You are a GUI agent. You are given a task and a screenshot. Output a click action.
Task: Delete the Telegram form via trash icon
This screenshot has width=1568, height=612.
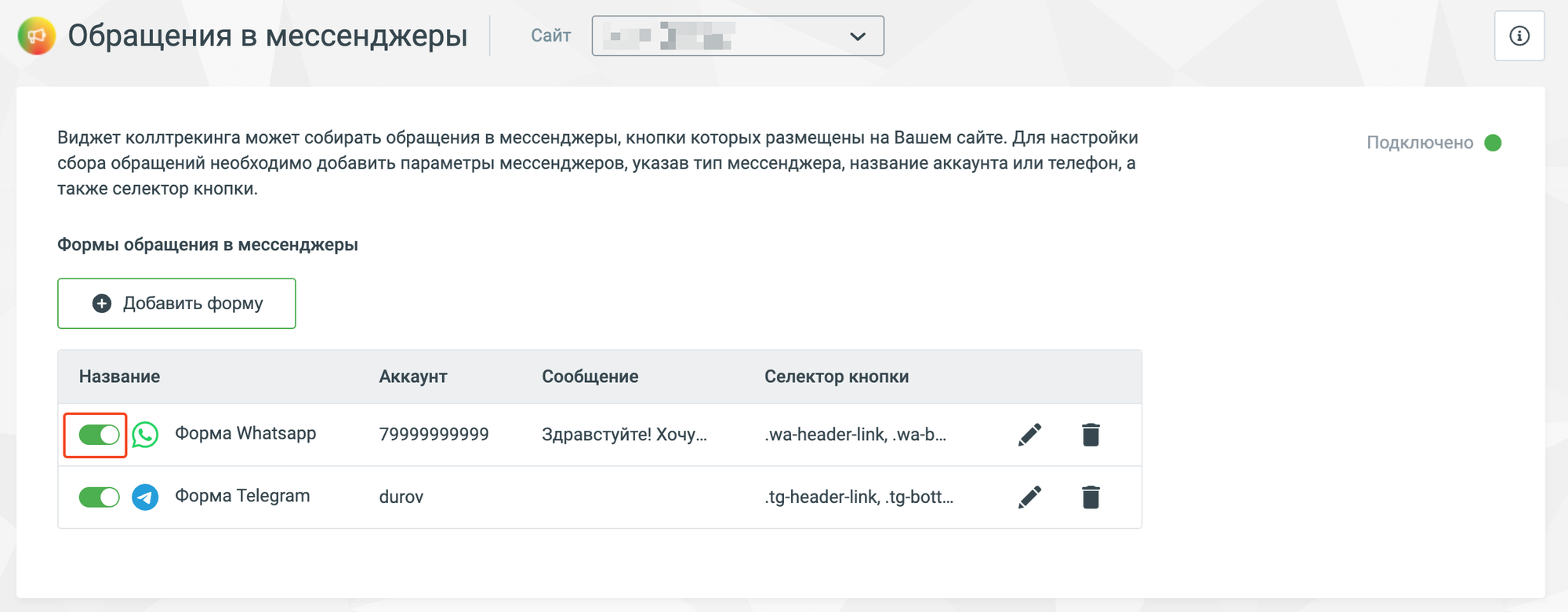click(1091, 497)
